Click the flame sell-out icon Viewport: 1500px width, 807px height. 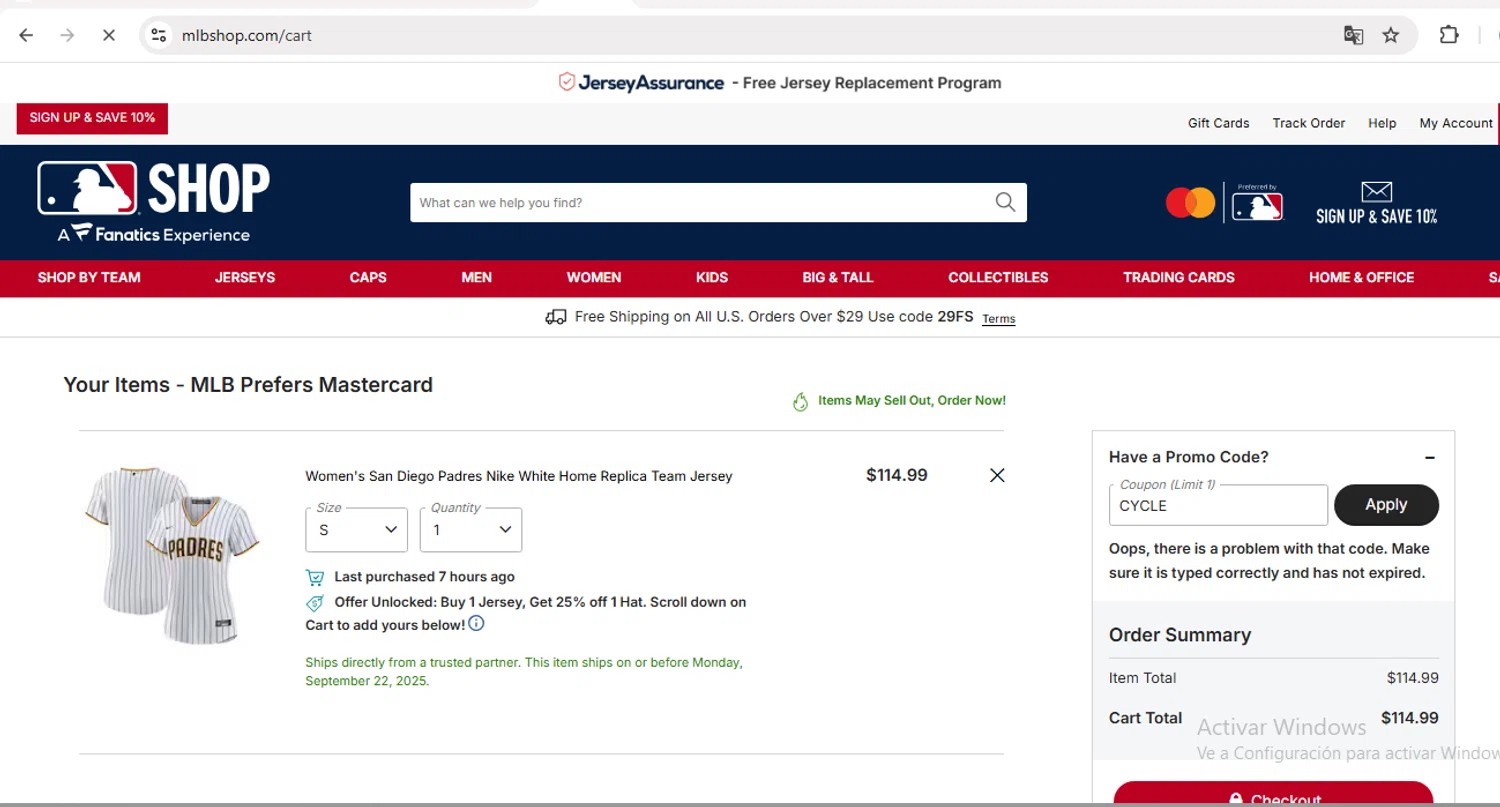click(800, 401)
